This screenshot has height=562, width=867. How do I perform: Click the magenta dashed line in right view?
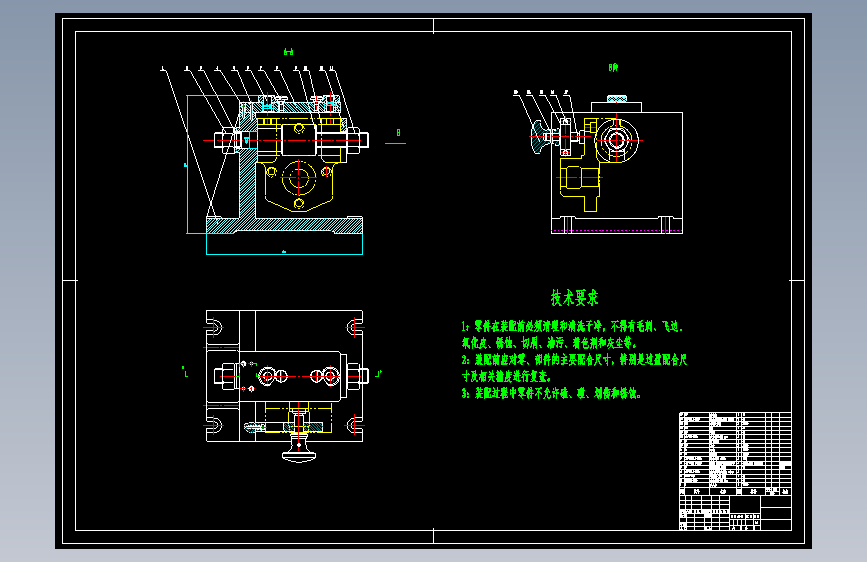[617, 230]
